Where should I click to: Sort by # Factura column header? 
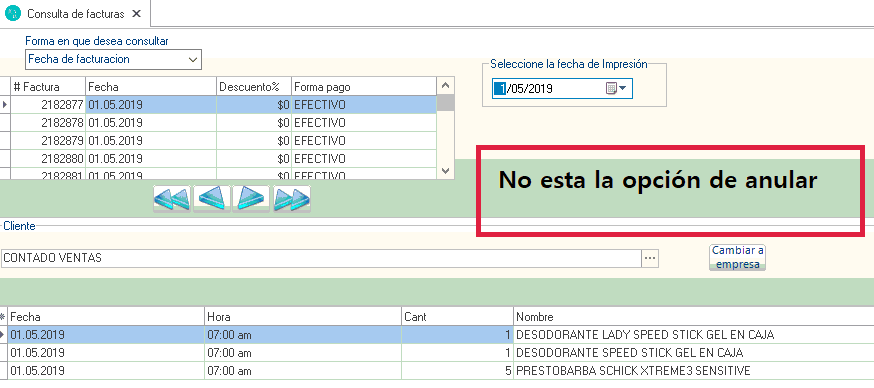(48, 87)
